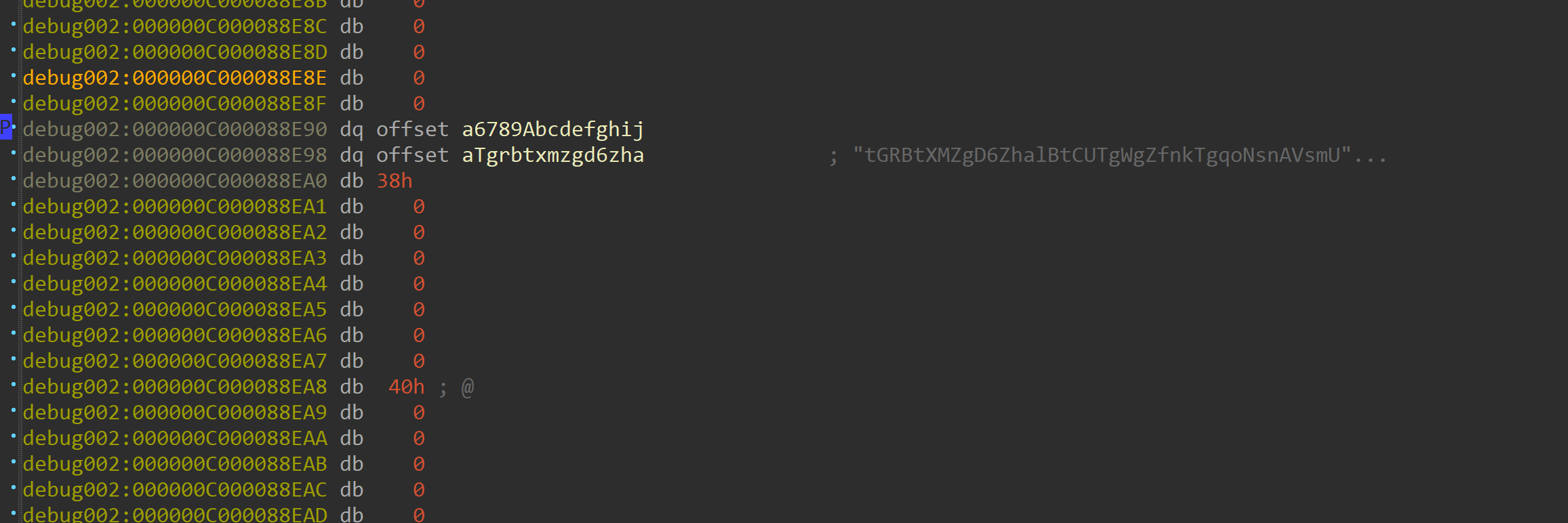Select the address line debug002:000000C000088EAC
The image size is (1568, 523).
click(175, 490)
